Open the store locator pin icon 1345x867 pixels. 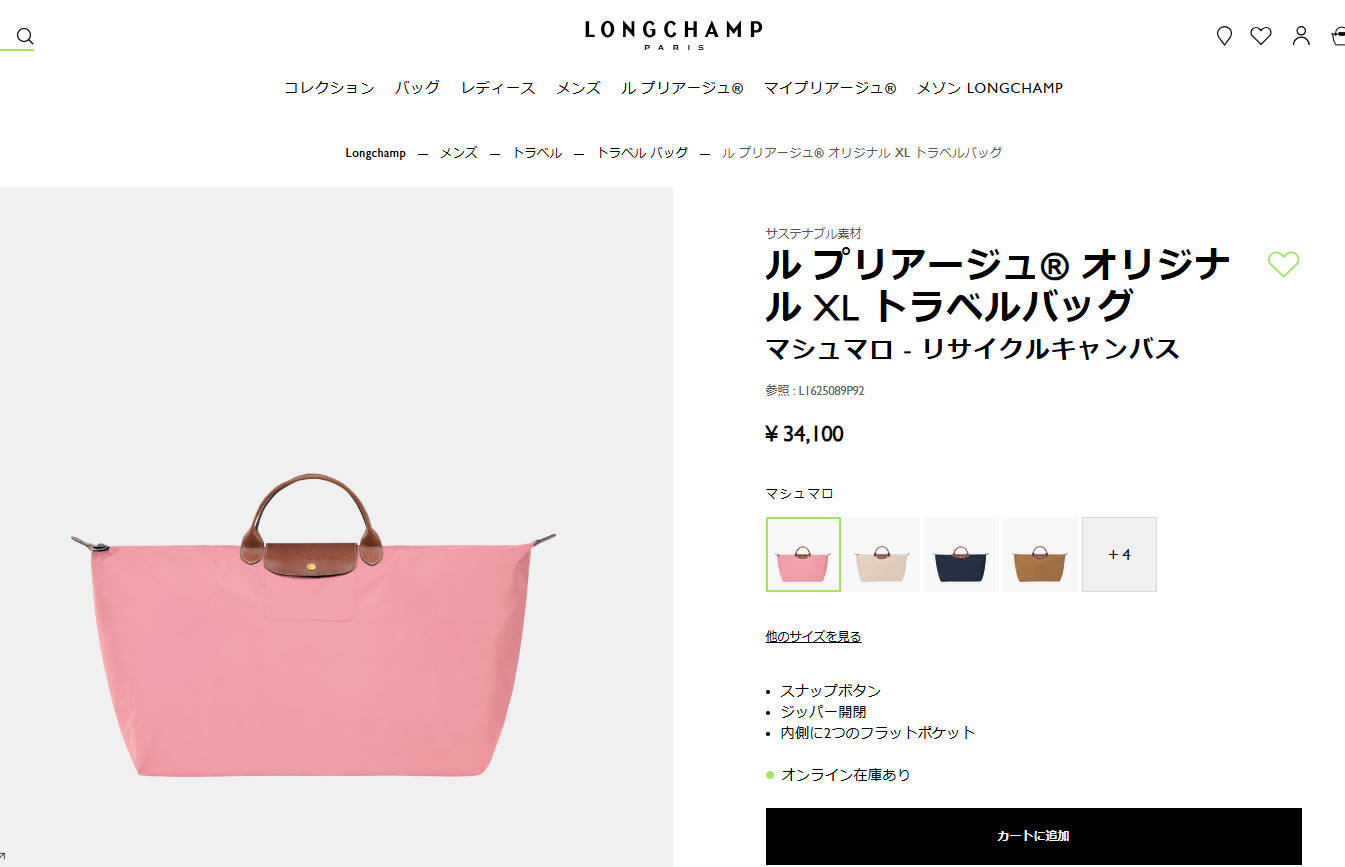(x=1224, y=37)
